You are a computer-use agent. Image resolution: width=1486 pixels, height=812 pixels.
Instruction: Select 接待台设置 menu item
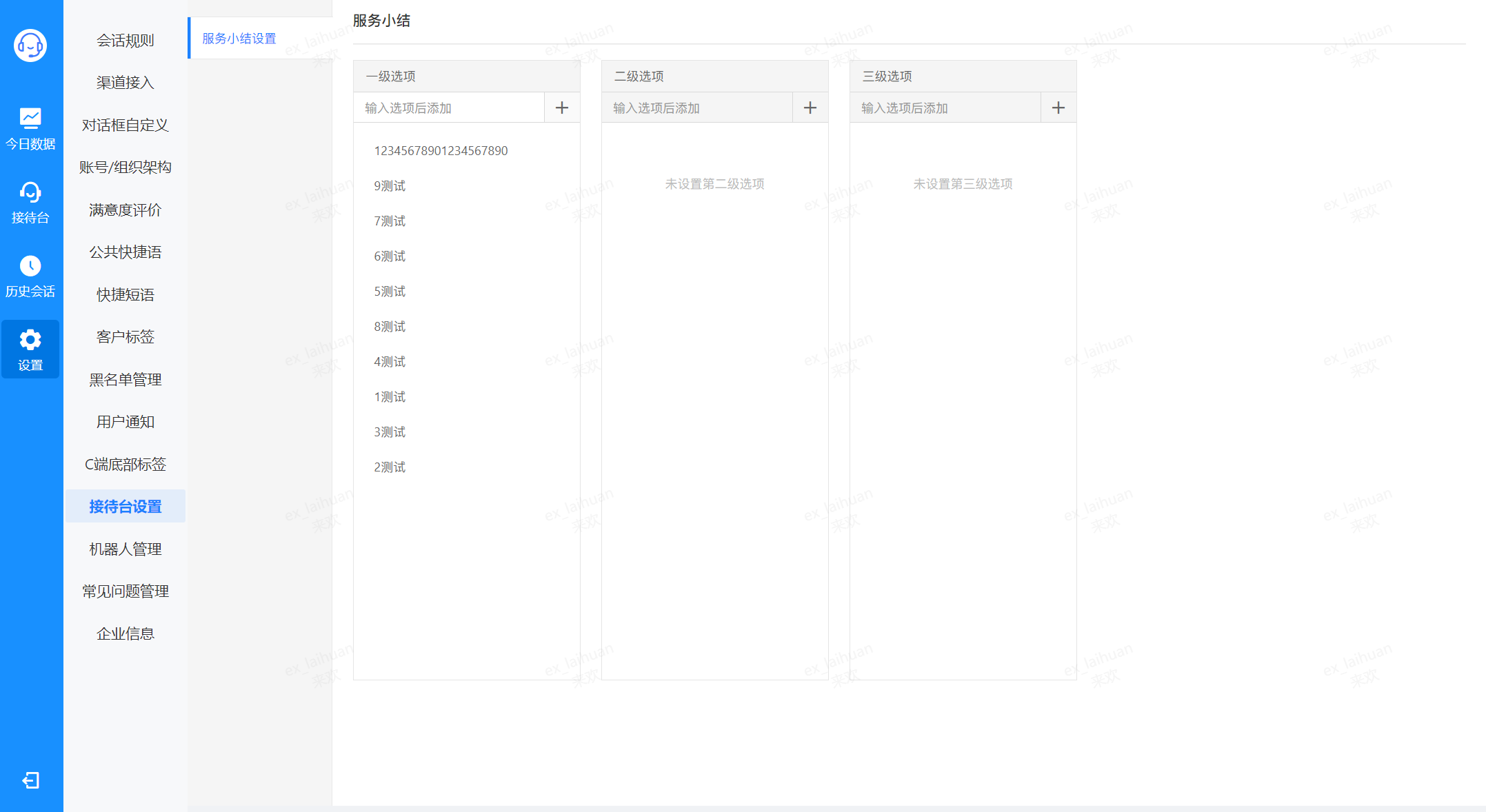(x=125, y=507)
